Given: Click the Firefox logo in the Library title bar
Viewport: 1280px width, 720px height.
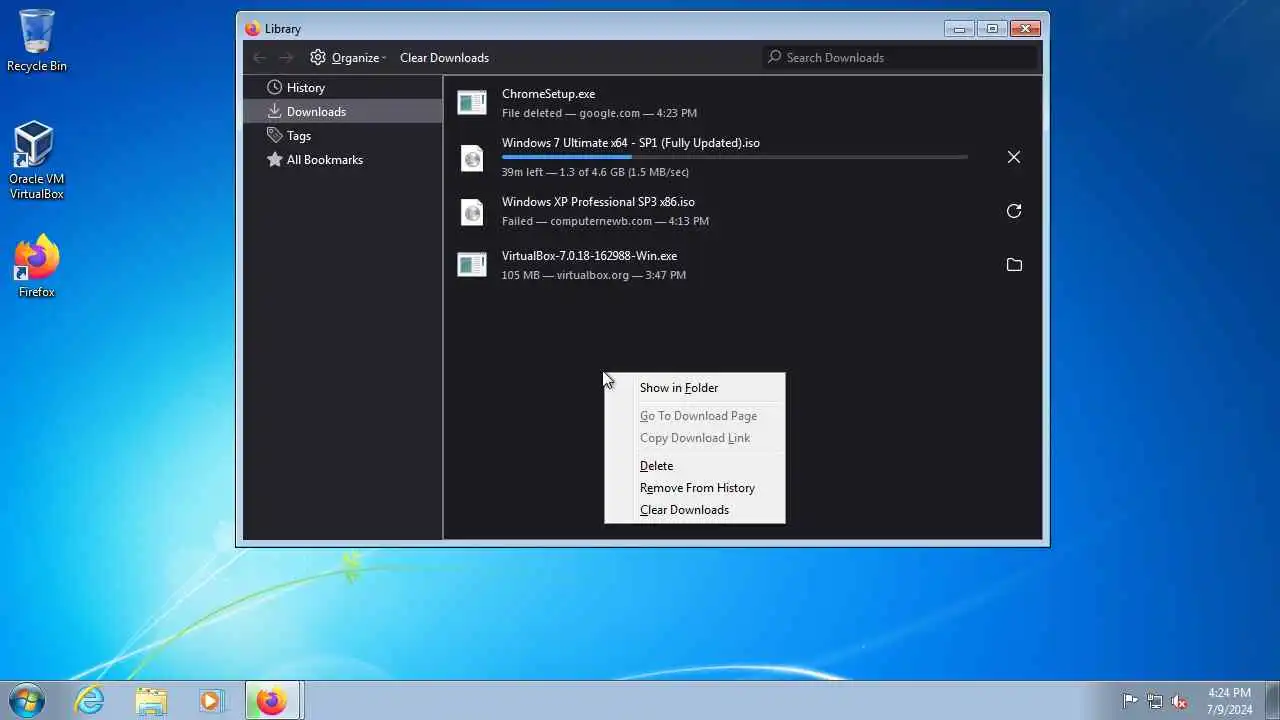Looking at the screenshot, I should 253,29.
